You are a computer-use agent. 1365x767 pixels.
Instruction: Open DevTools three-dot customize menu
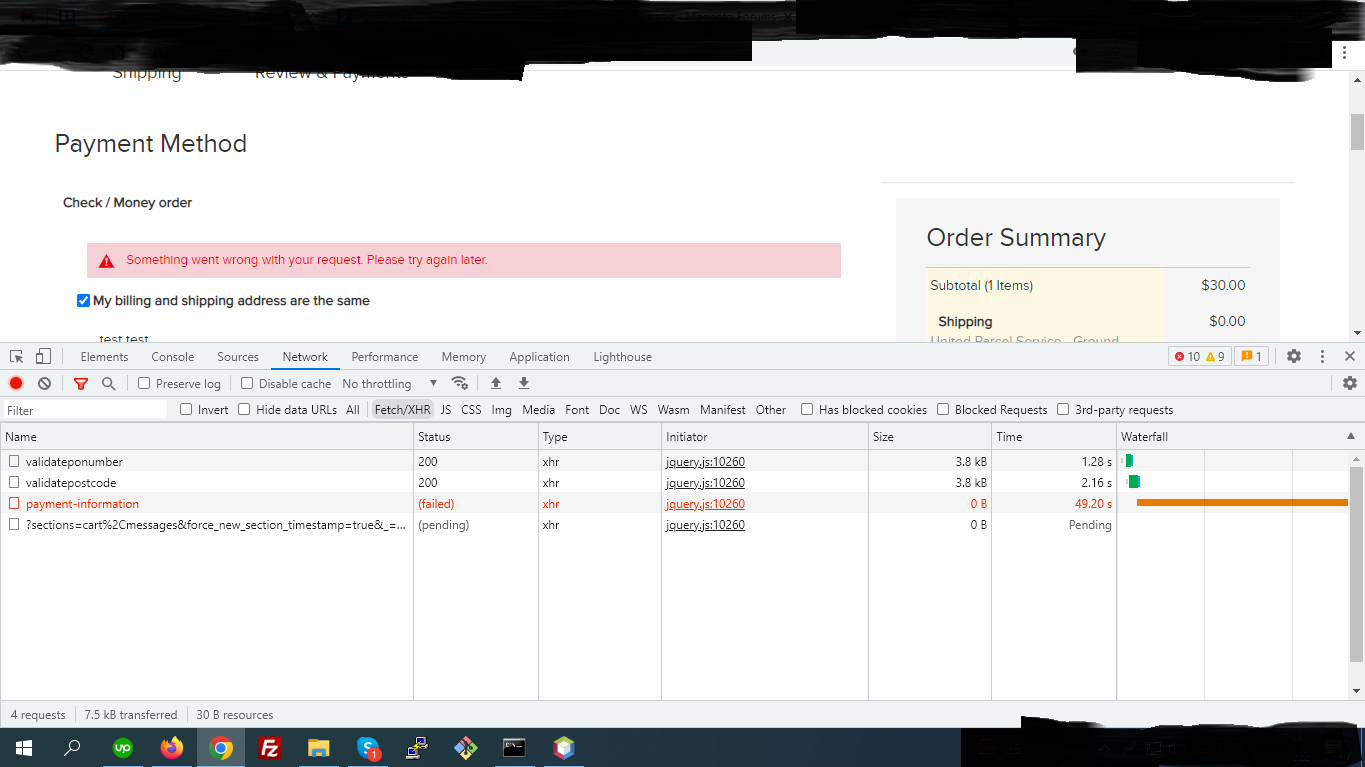(1322, 357)
